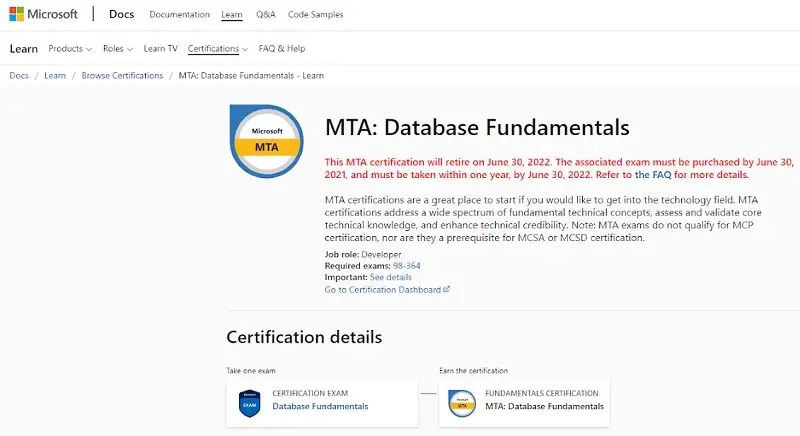Image resolution: width=800 pixels, height=436 pixels.
Task: Open Code Samples
Action: (x=315, y=14)
